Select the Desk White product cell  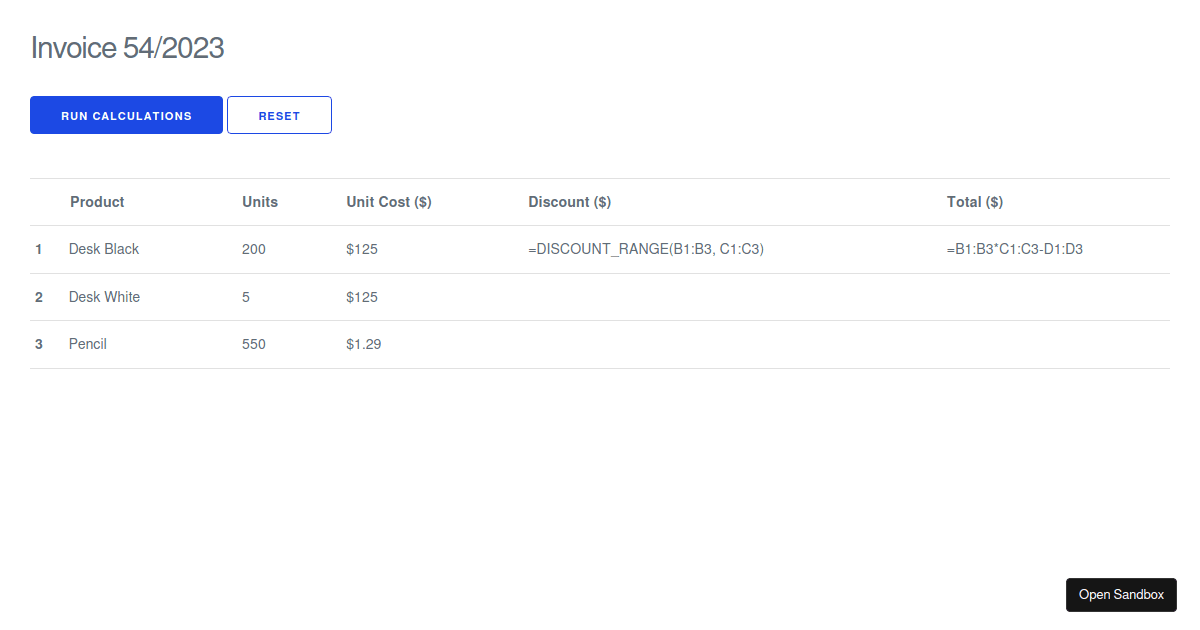pos(104,297)
